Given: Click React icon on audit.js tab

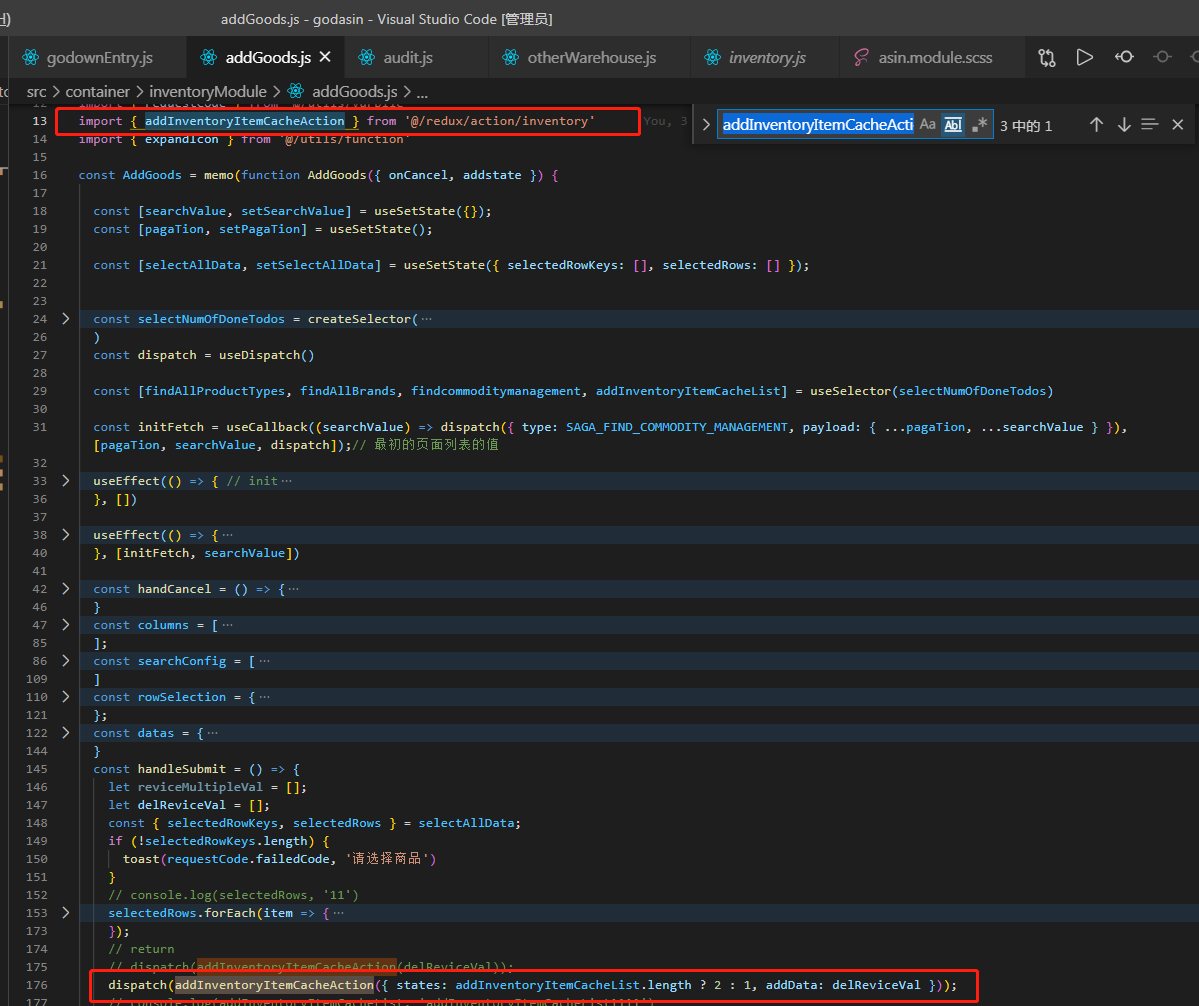Looking at the screenshot, I should [x=367, y=57].
